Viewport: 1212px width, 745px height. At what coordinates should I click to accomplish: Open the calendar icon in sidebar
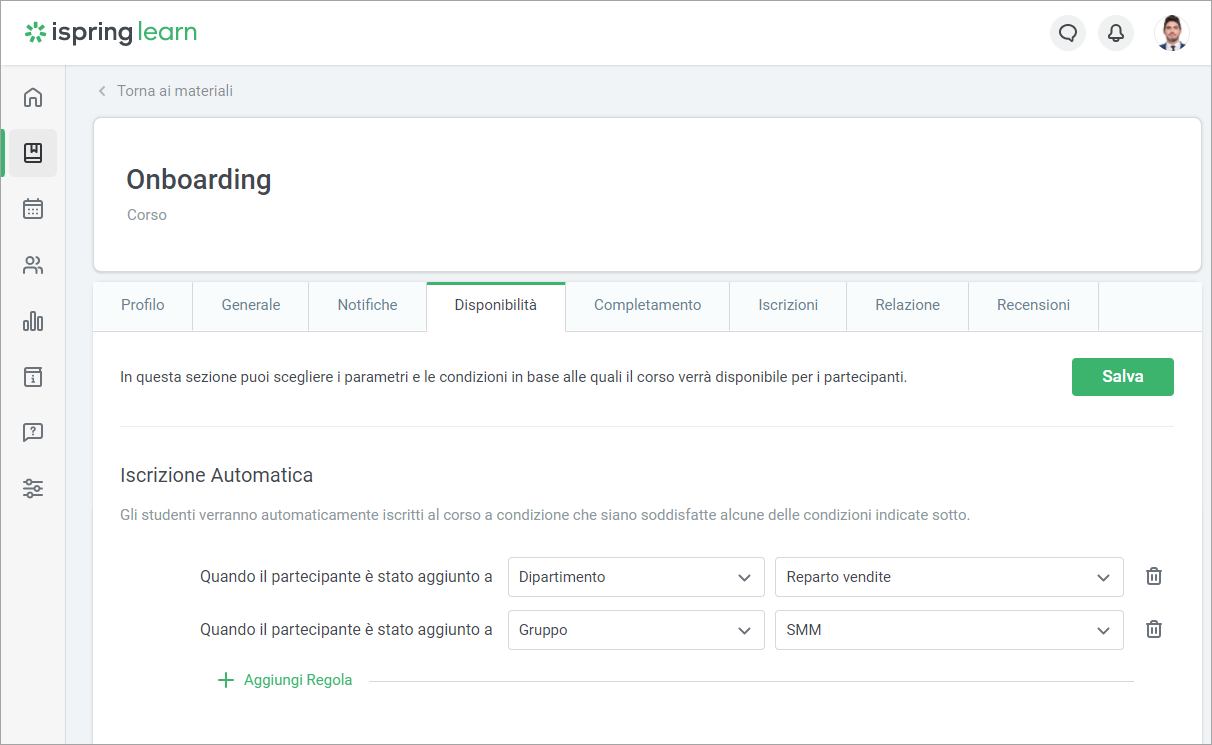(33, 209)
